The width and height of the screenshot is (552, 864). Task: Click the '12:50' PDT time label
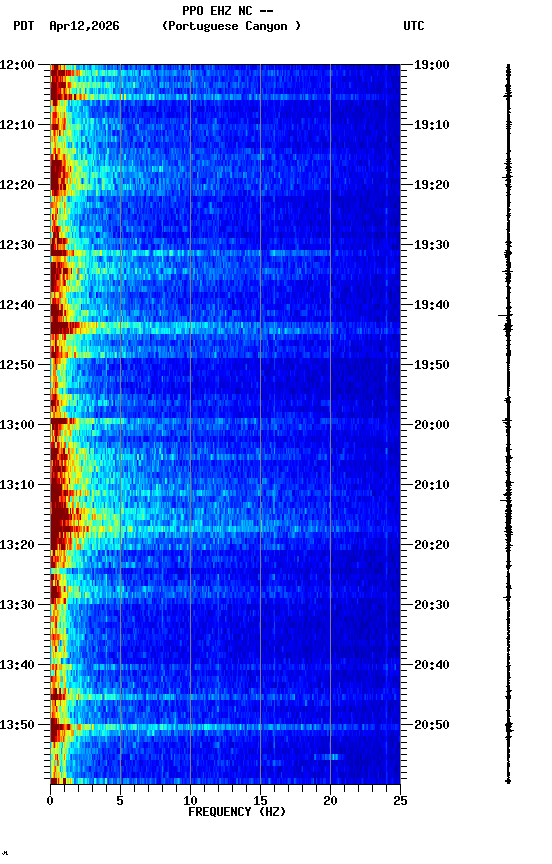pos(17,365)
